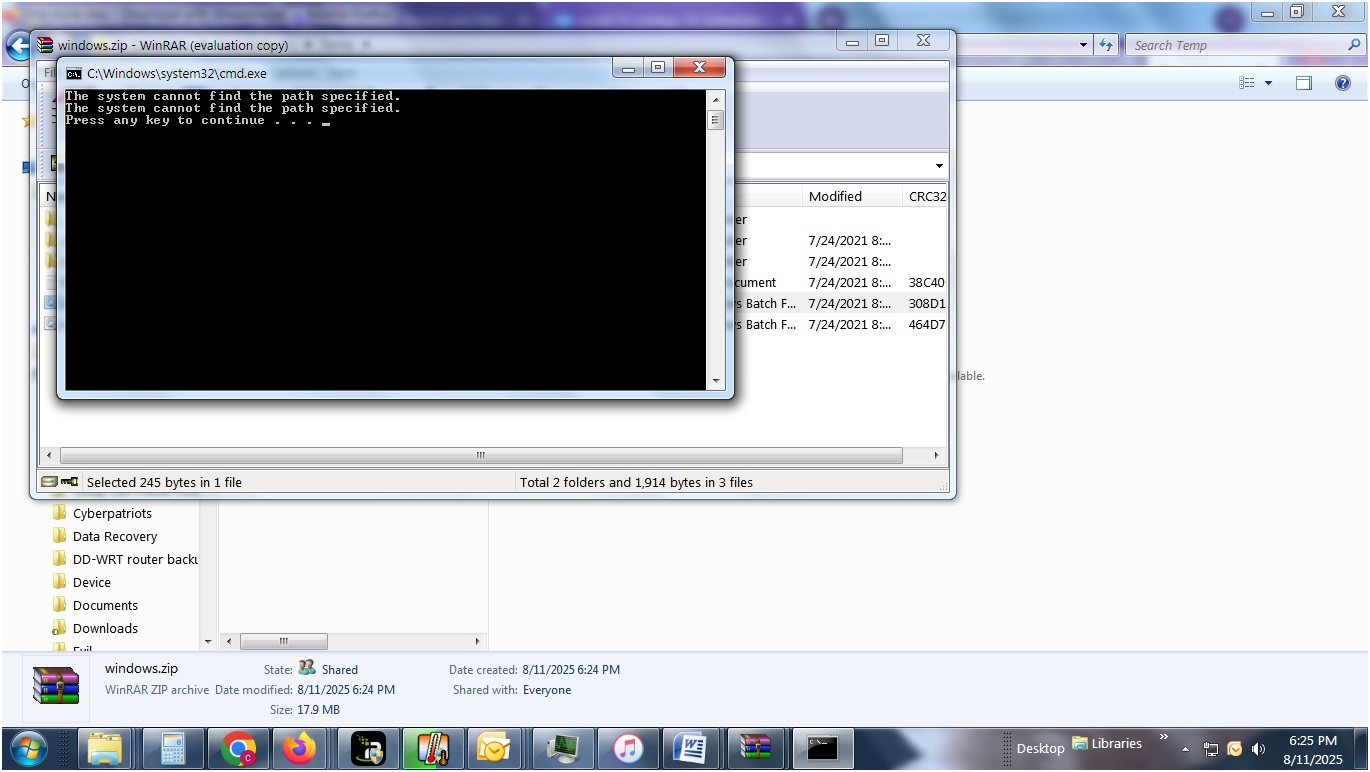Sort by the Modified column header

coord(835,196)
